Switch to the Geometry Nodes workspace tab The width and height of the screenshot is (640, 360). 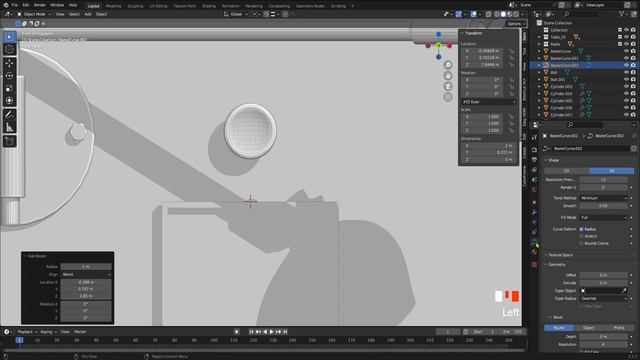pyautogui.click(x=310, y=6)
